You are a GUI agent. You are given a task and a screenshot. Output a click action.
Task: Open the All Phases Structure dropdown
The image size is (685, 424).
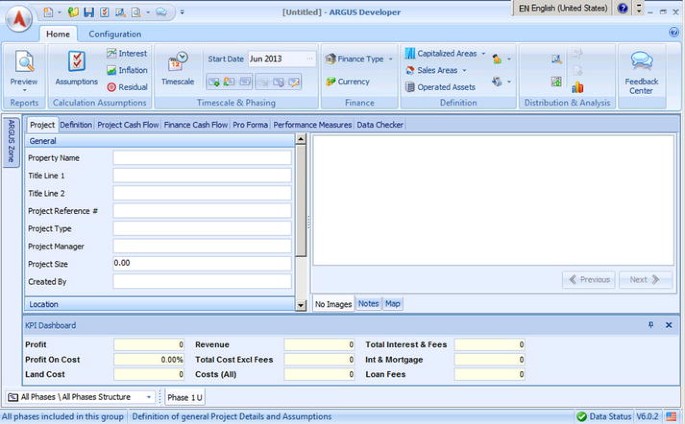pos(149,397)
